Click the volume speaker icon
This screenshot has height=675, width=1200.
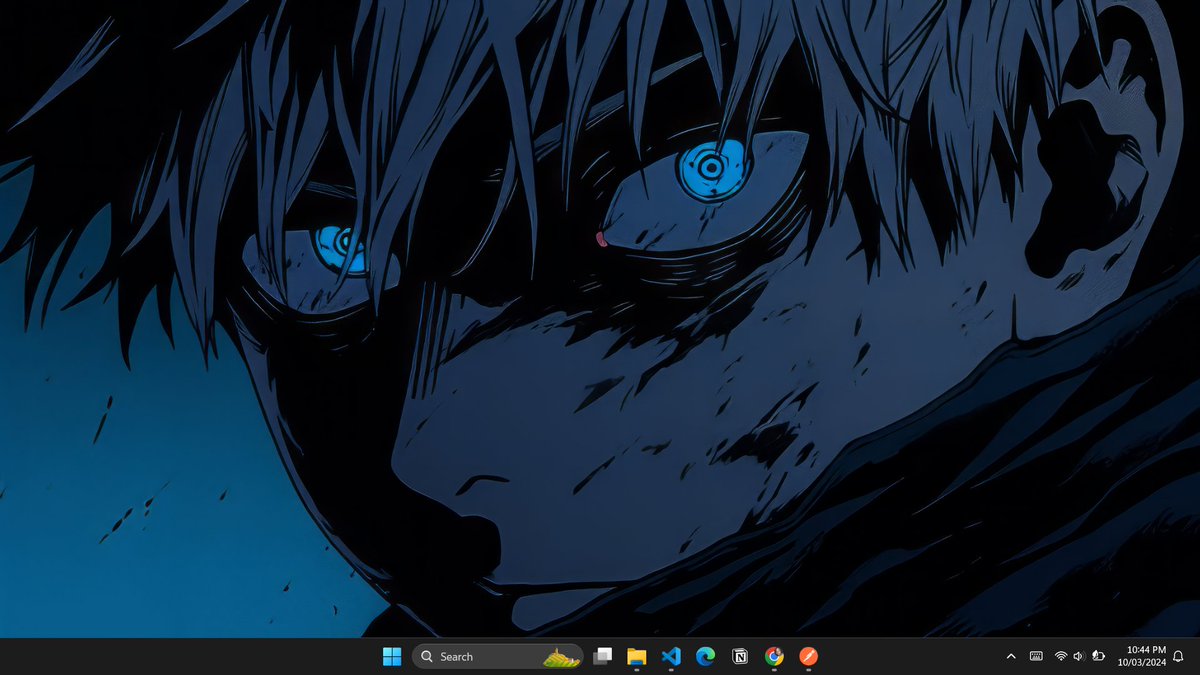click(1078, 657)
